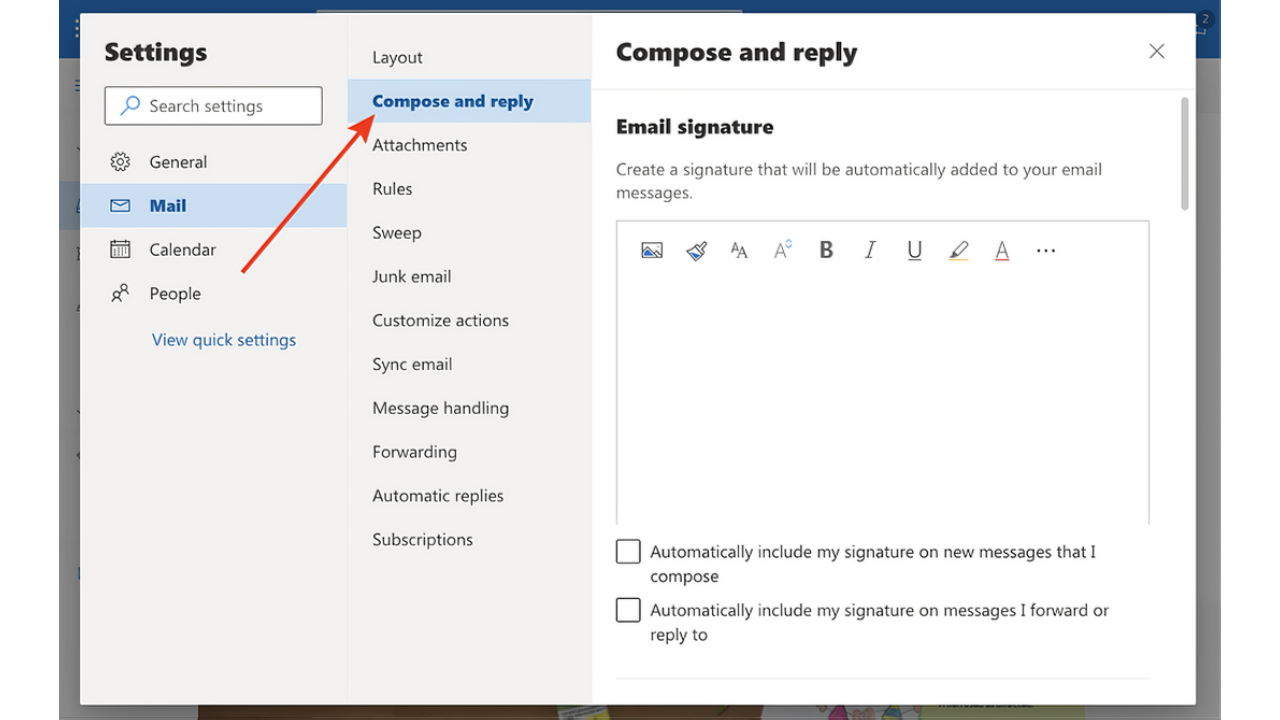
Task: Click the View quick settings link
Action: (223, 339)
